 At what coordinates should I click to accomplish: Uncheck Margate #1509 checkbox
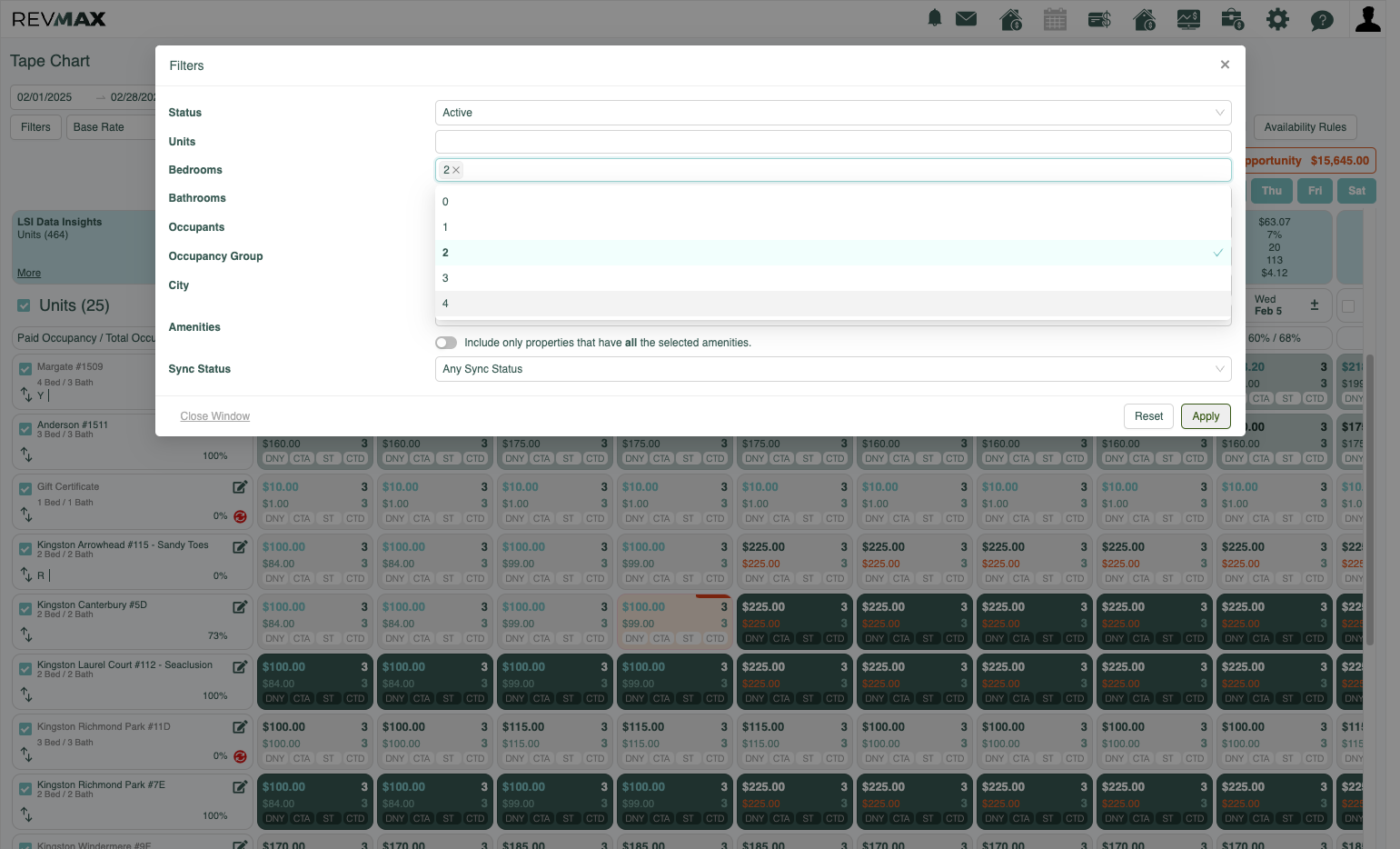pos(25,368)
